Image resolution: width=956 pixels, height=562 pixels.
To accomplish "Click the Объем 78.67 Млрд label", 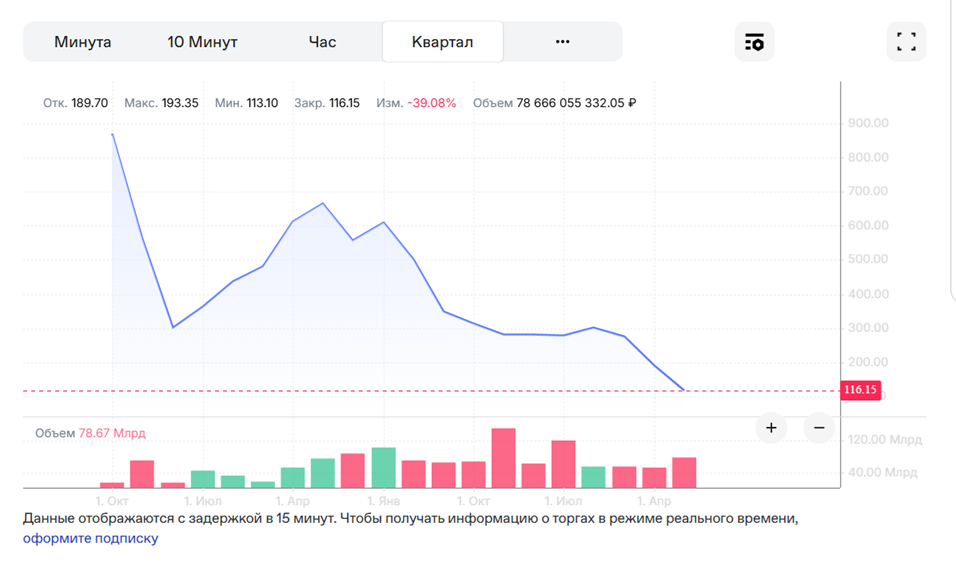I will pyautogui.click(x=90, y=433).
